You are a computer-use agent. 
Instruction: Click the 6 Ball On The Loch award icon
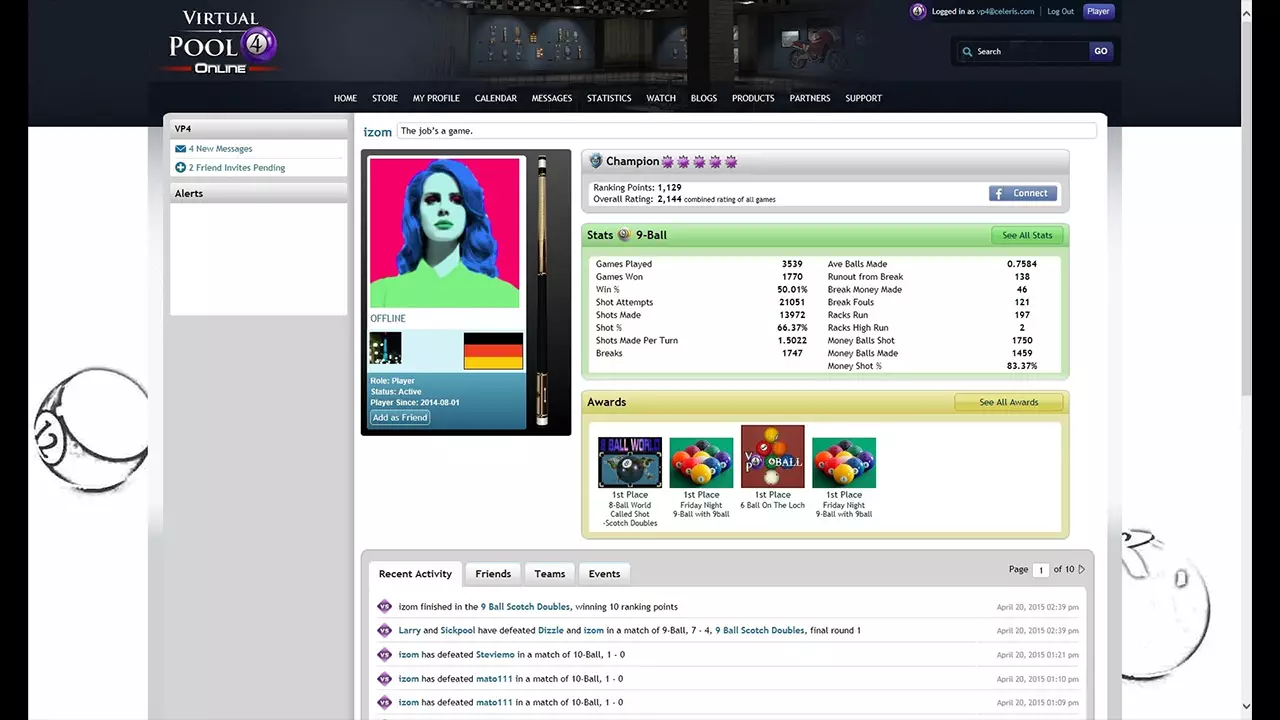pos(772,457)
